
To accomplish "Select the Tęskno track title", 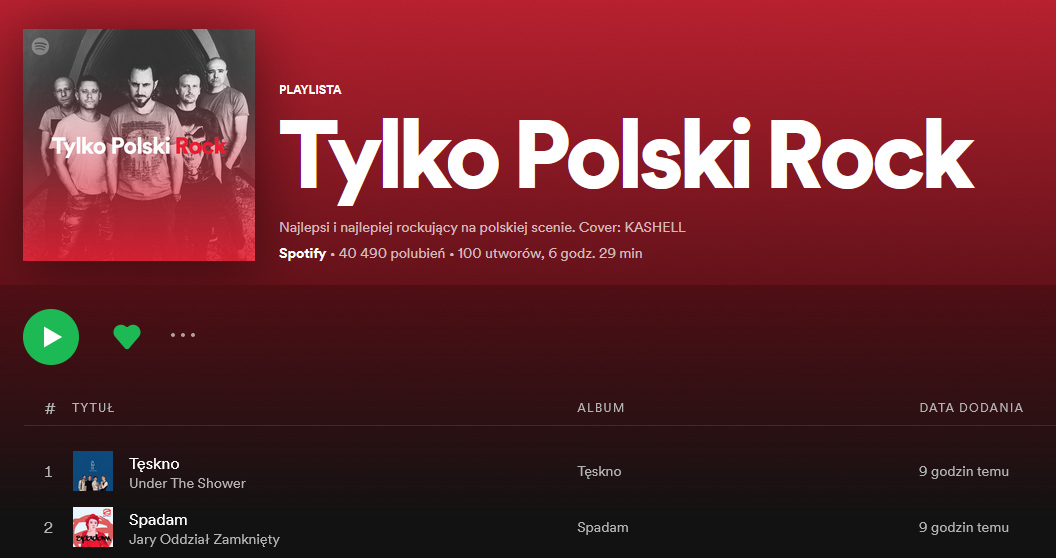I will tap(154, 464).
